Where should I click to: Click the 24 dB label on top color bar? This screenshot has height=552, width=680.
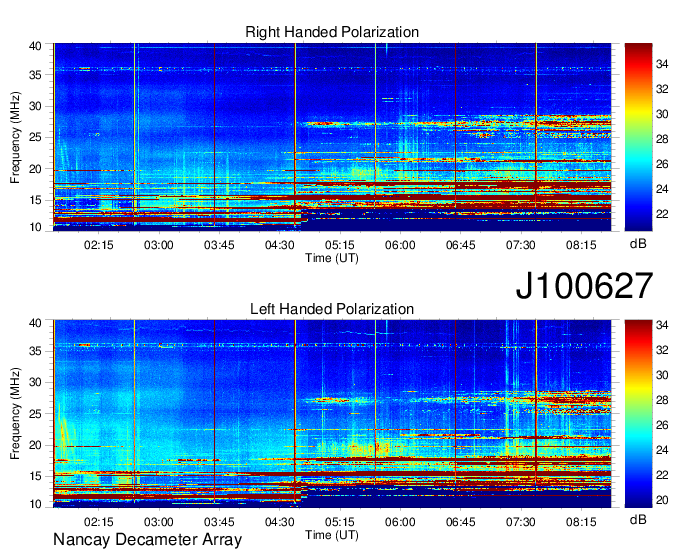[x=662, y=189]
